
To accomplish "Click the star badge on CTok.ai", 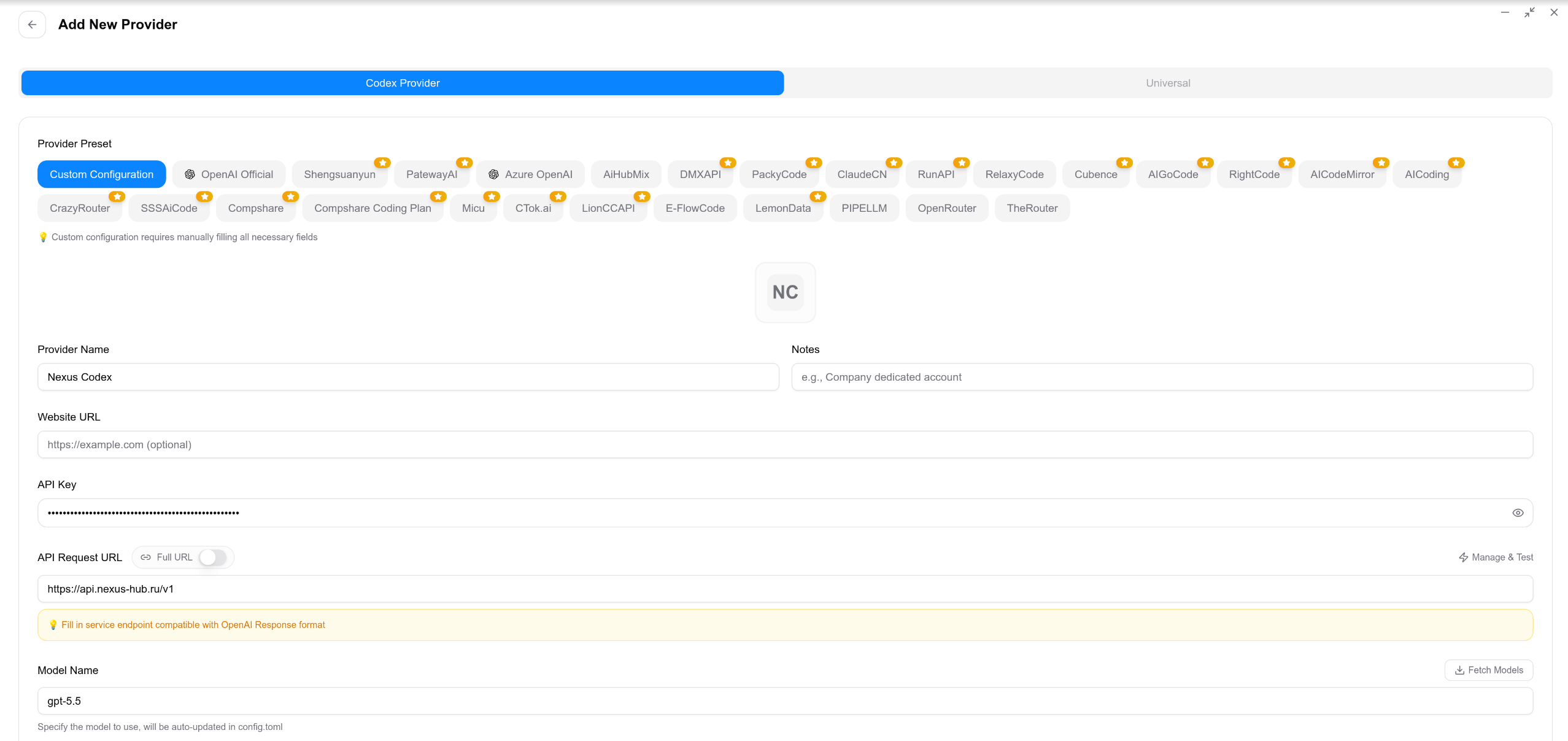I will coord(558,196).
